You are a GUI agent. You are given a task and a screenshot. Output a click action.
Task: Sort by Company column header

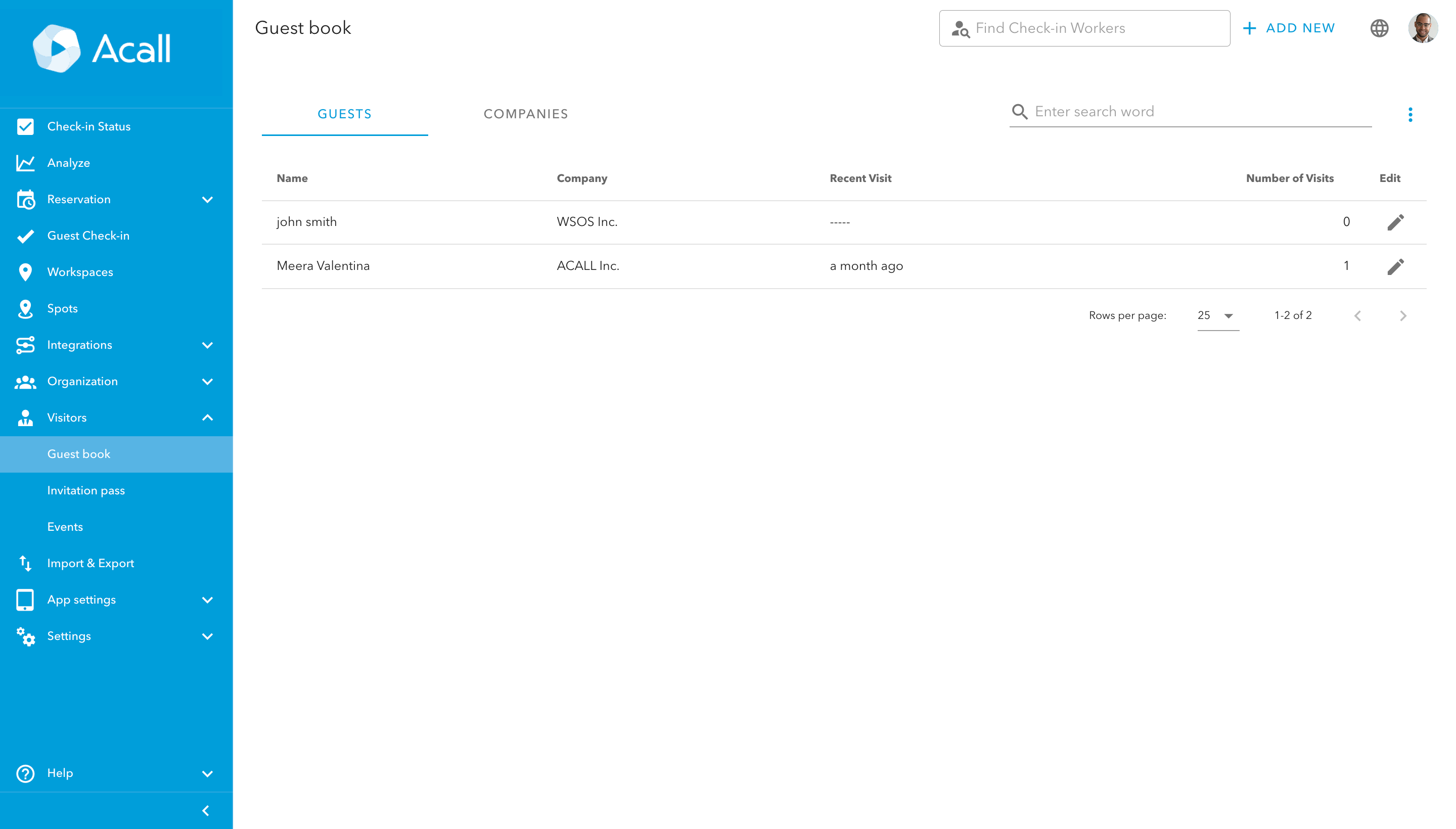coord(581,178)
